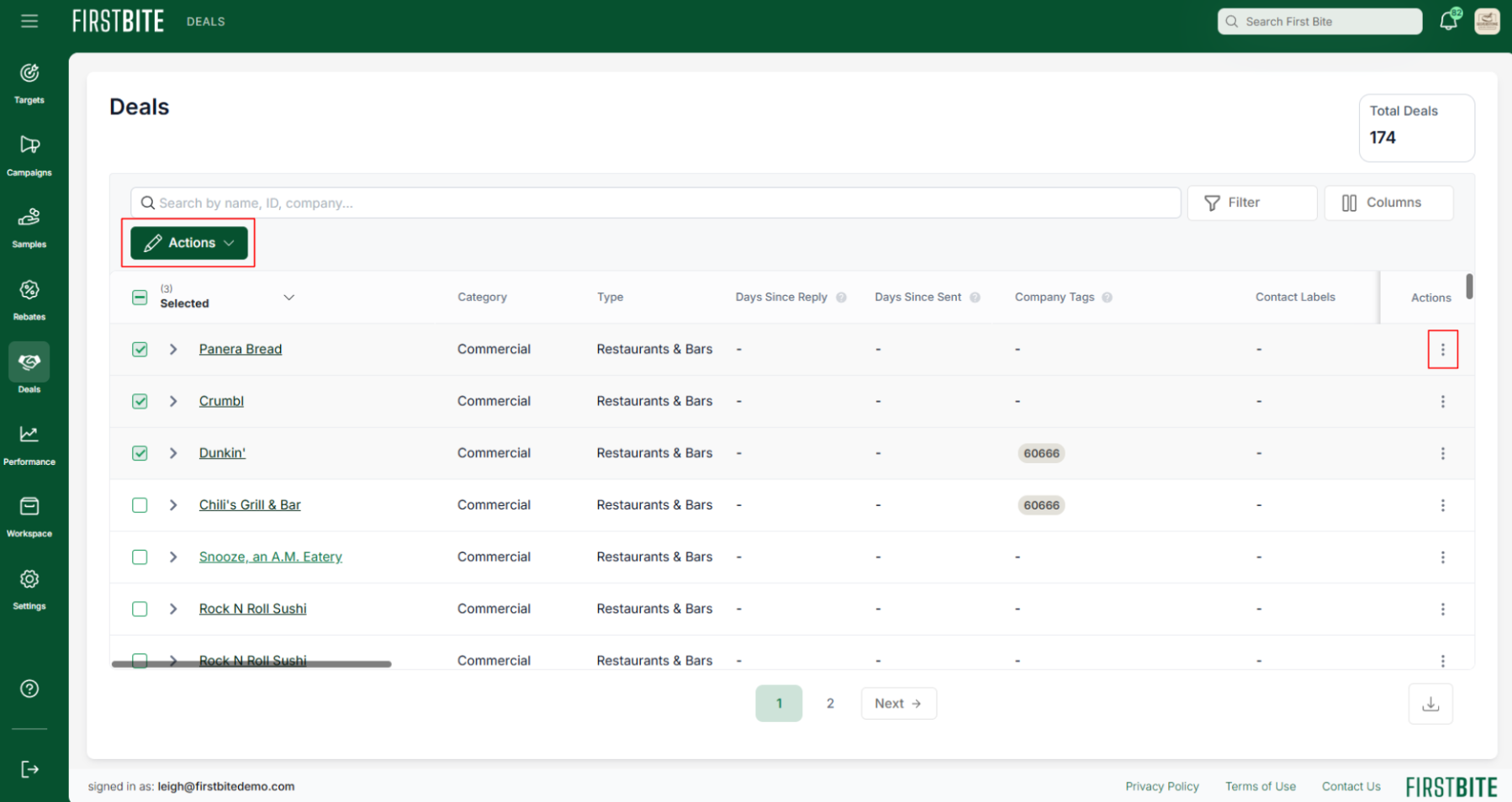
Task: Open Rebates in the sidebar
Action: click(29, 300)
